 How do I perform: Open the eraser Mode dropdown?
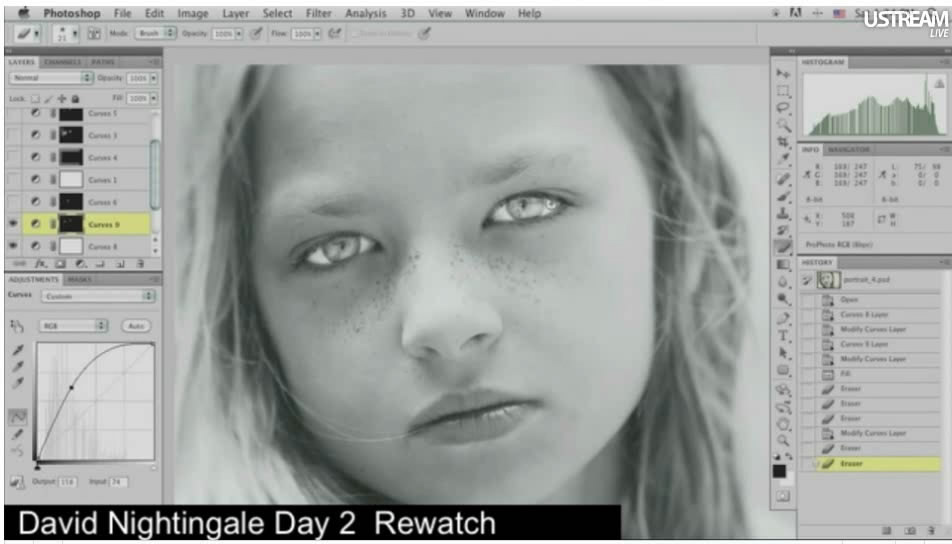(x=155, y=34)
